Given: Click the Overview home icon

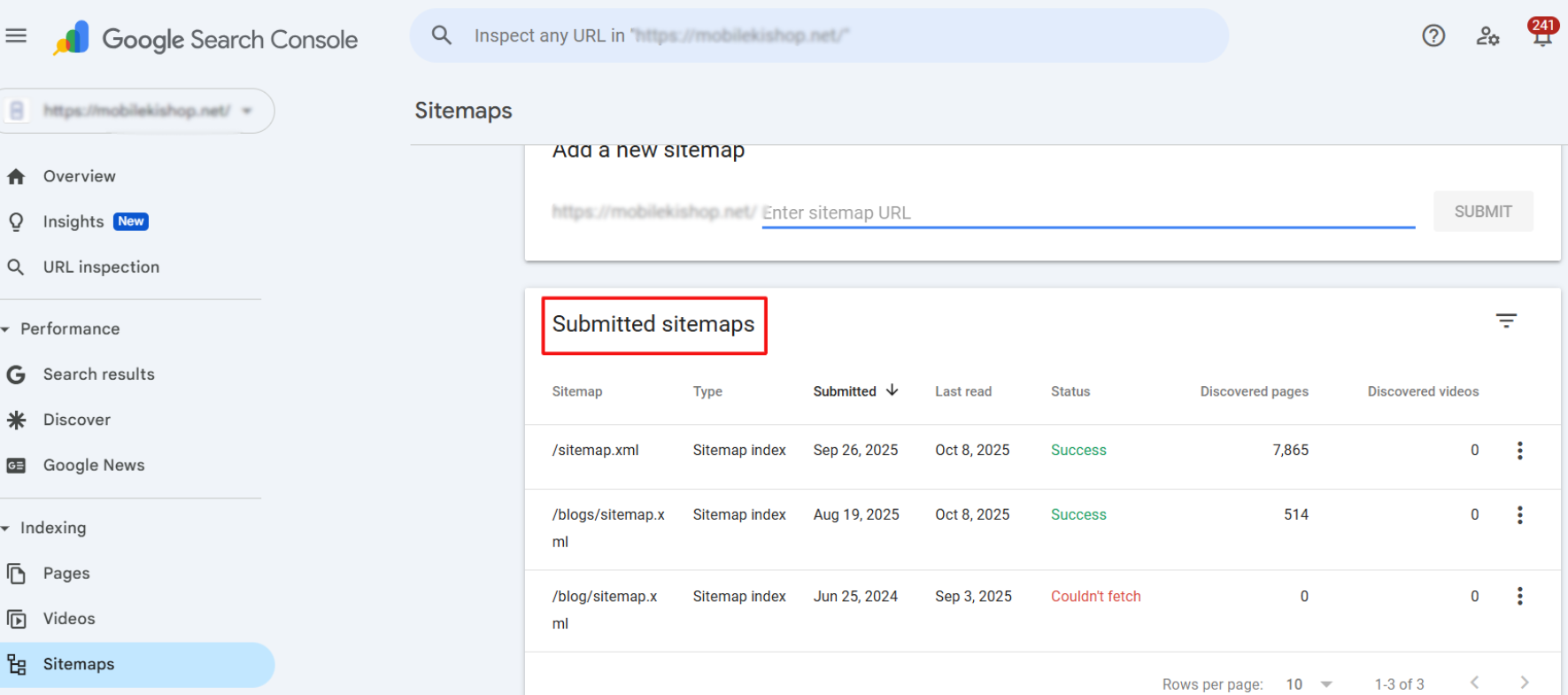Looking at the screenshot, I should [16, 176].
